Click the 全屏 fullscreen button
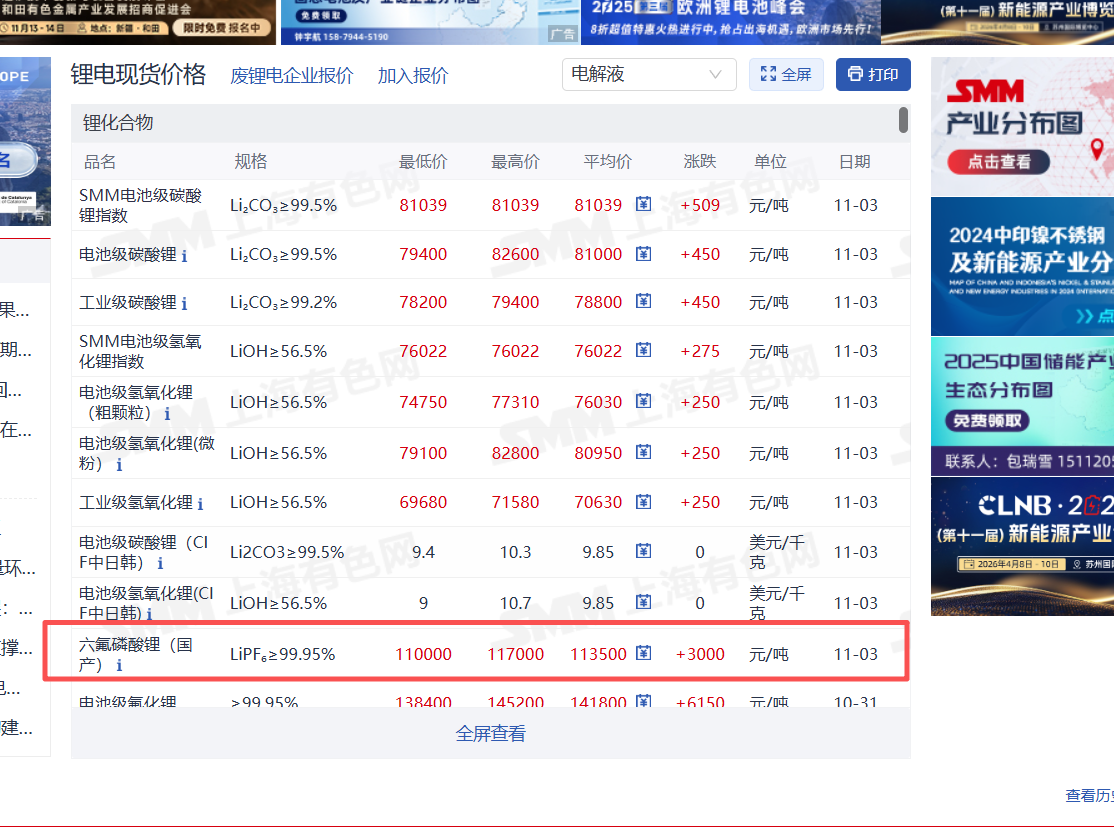Image resolution: width=1114 pixels, height=835 pixels. pyautogui.click(x=786, y=75)
